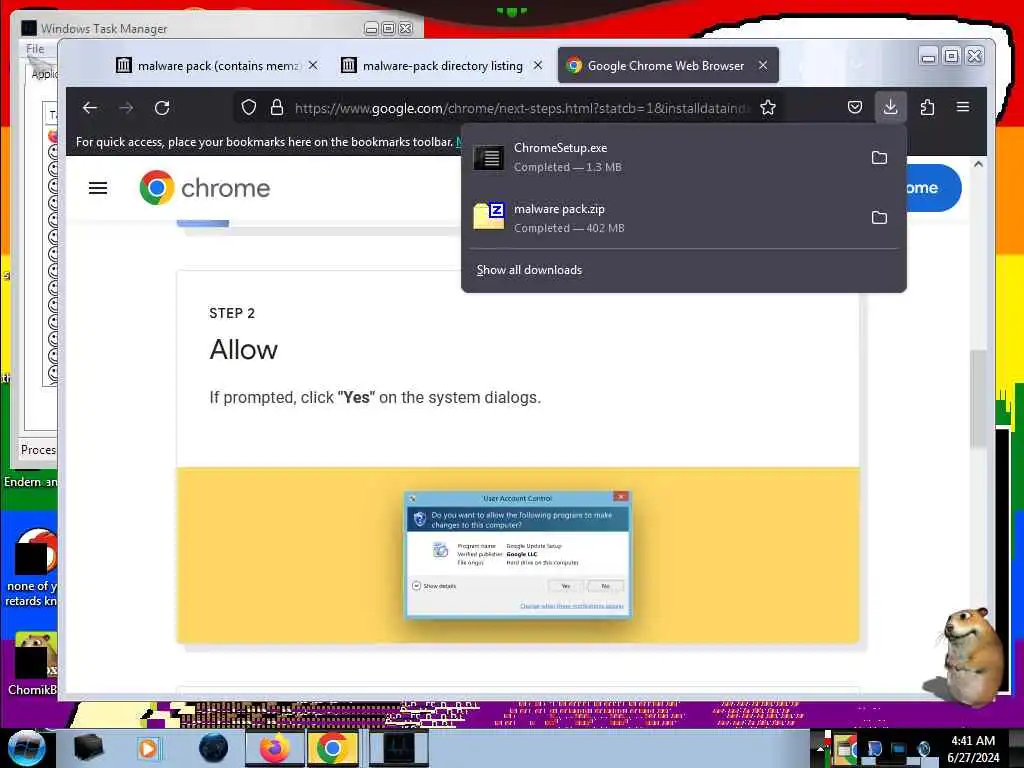Screen dimensions: 1024x768
Task: Select the ChomikBox desktop icon
Action: pyautogui.click(x=33, y=664)
